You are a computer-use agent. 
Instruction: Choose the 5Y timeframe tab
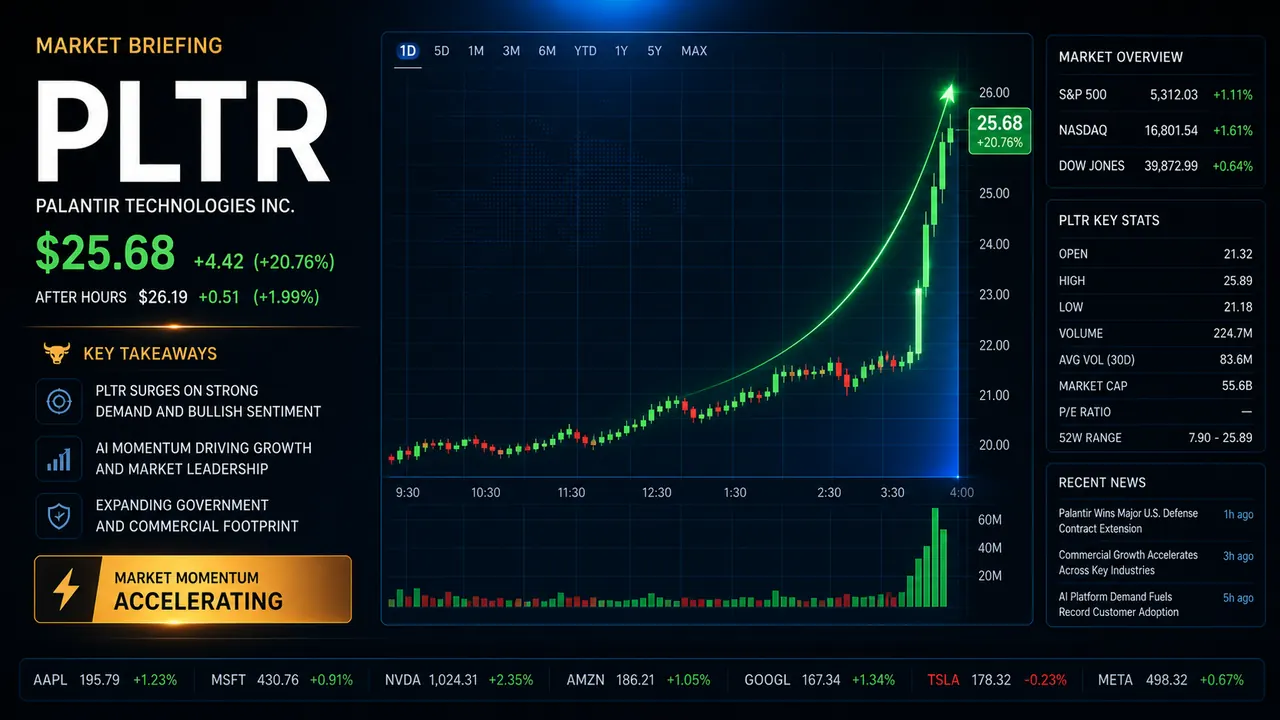(x=654, y=51)
